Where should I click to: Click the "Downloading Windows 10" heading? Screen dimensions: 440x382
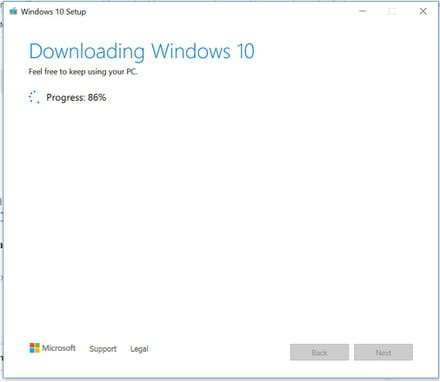pyautogui.click(x=142, y=51)
